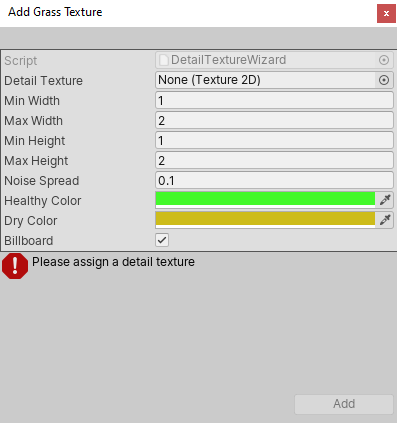
Task: Open the green Healthy Color swatch
Action: pos(265,200)
